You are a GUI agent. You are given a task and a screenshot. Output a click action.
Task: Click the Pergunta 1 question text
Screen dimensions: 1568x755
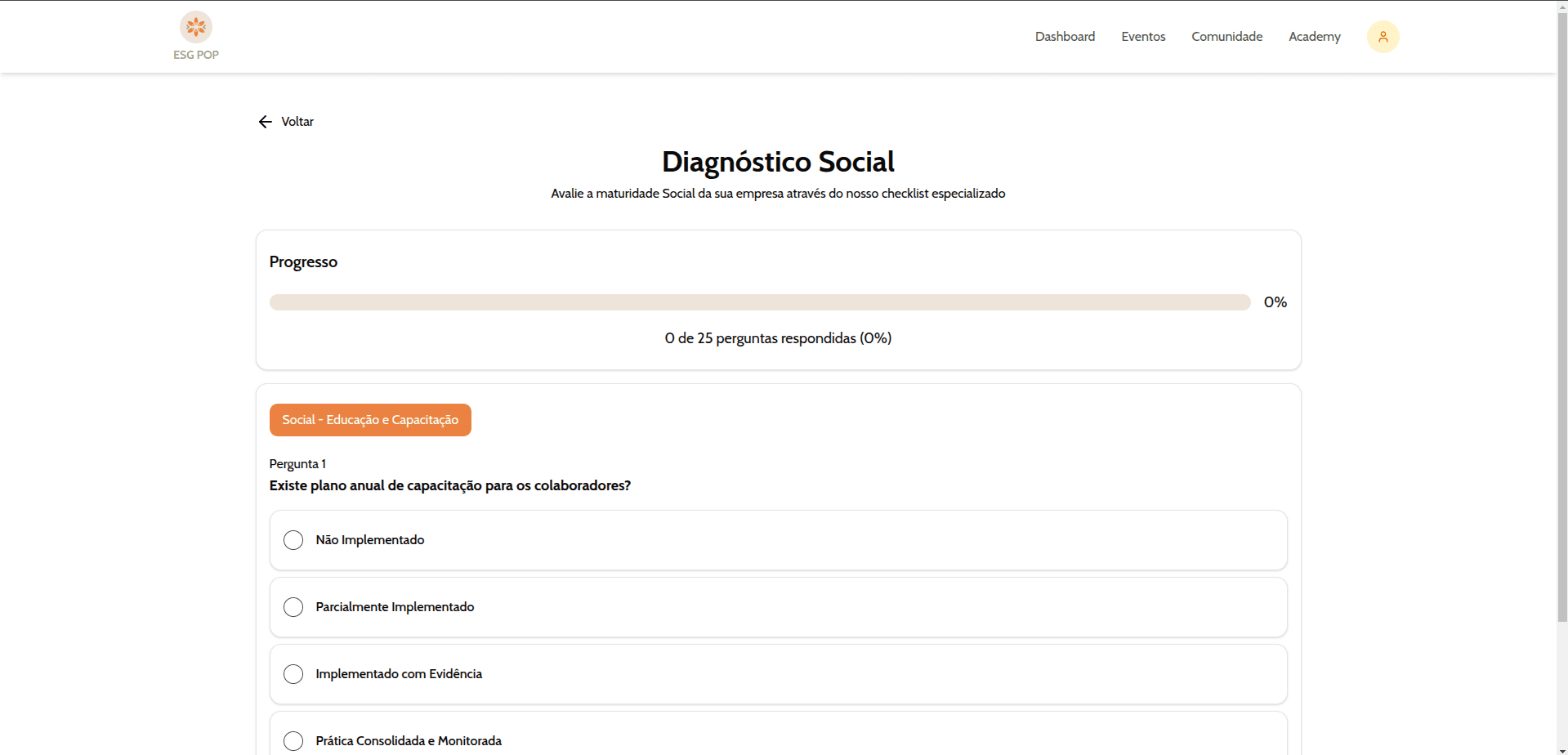449,485
